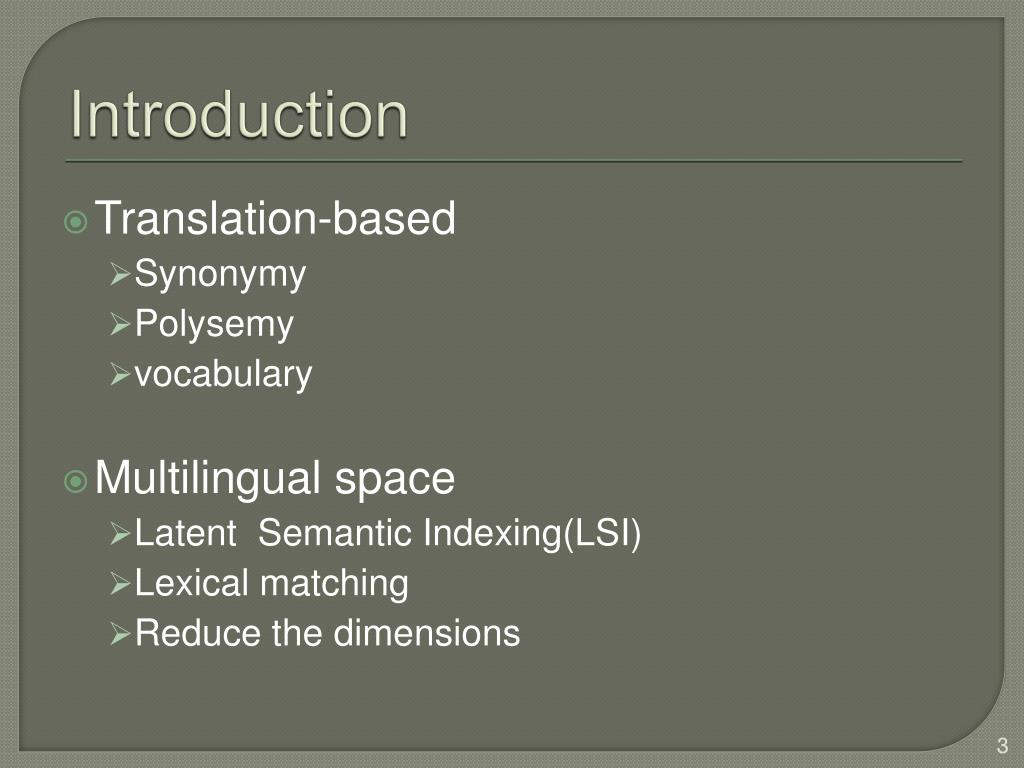Click slide number 3 in the corner
Screen dimensions: 1024x768
click(1002, 745)
